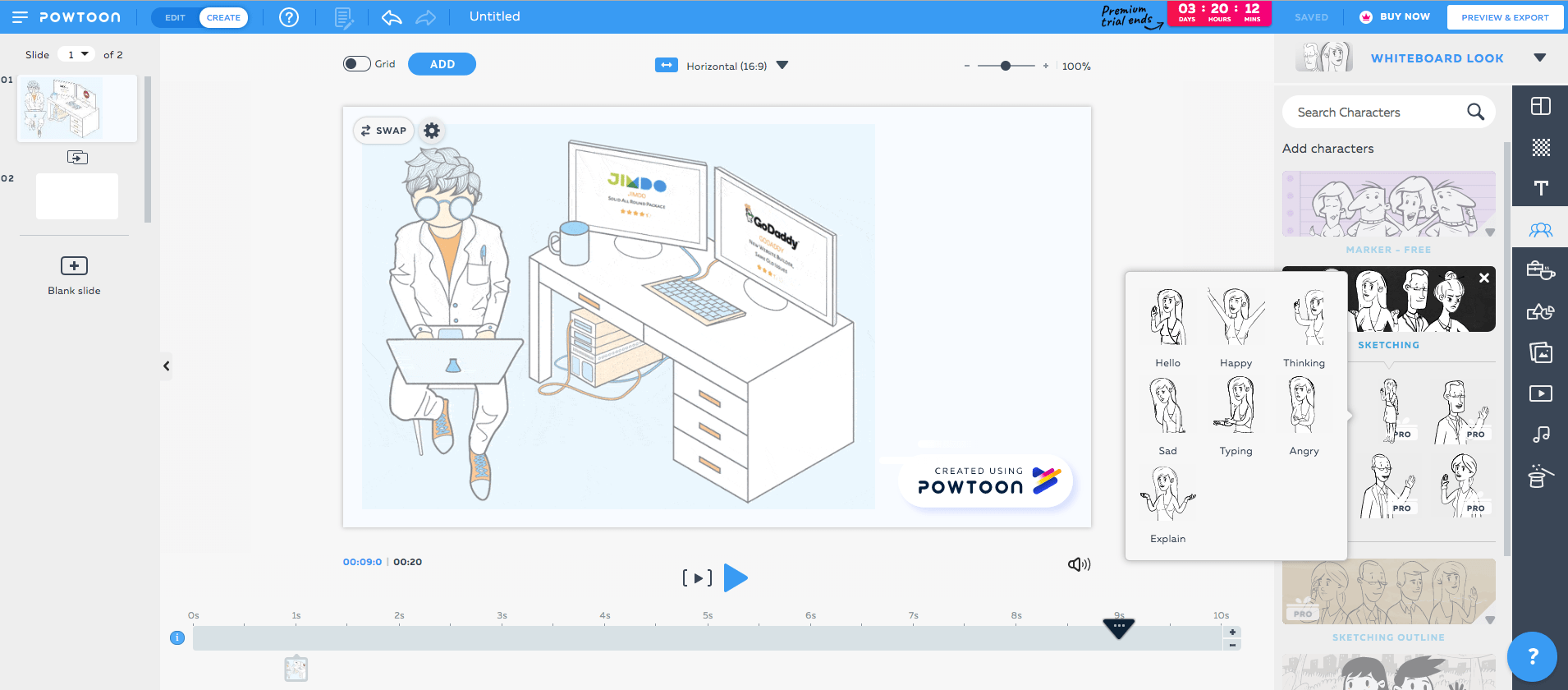This screenshot has width=1568, height=690.
Task: Select the Thinking pose
Action: click(1304, 328)
